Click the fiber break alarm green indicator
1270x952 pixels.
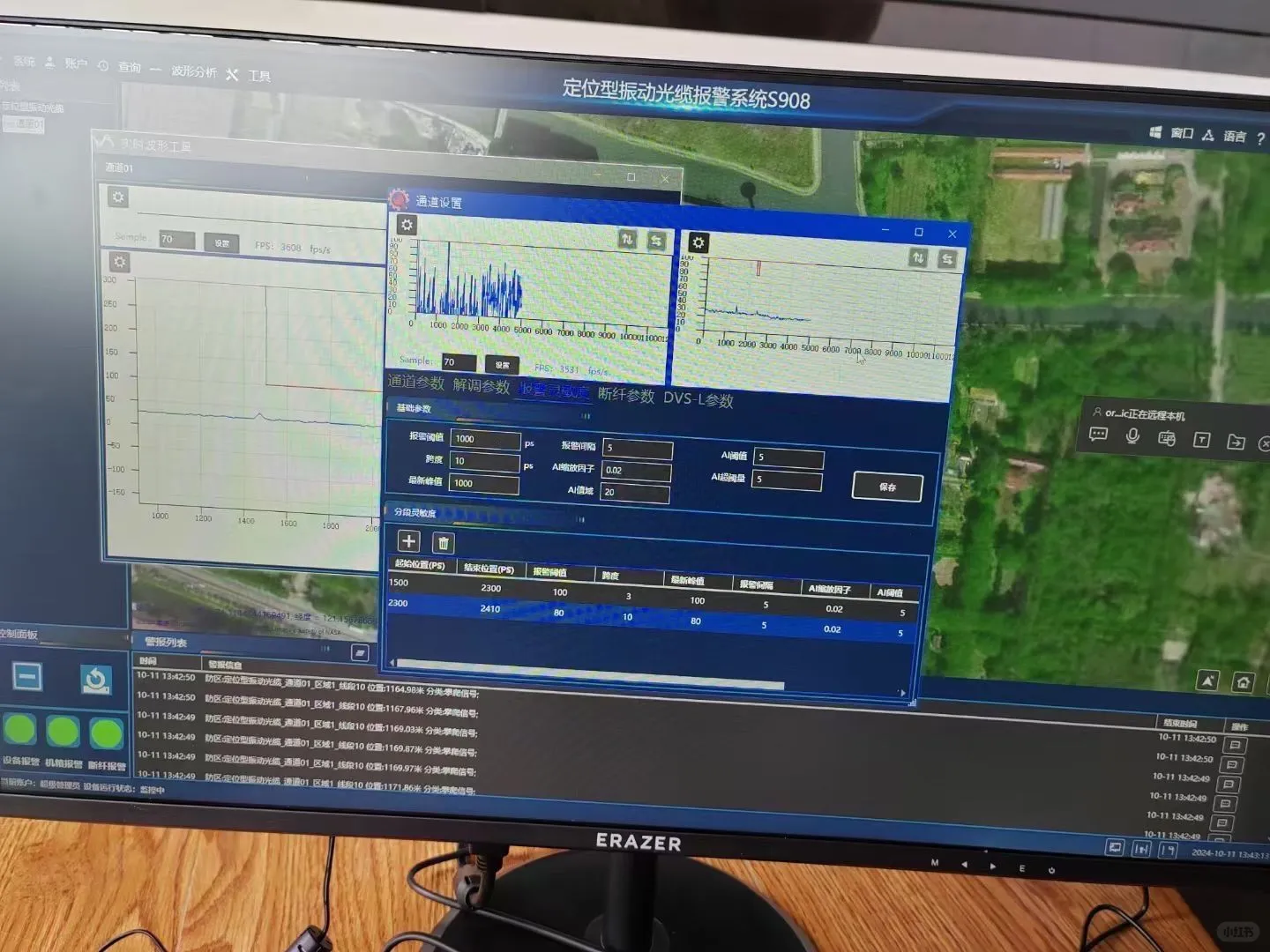[x=107, y=733]
